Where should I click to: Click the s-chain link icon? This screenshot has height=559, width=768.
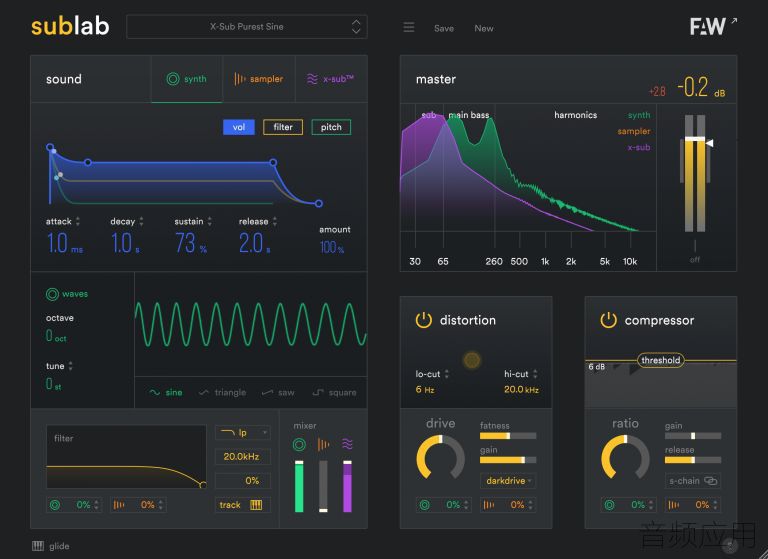pos(710,481)
